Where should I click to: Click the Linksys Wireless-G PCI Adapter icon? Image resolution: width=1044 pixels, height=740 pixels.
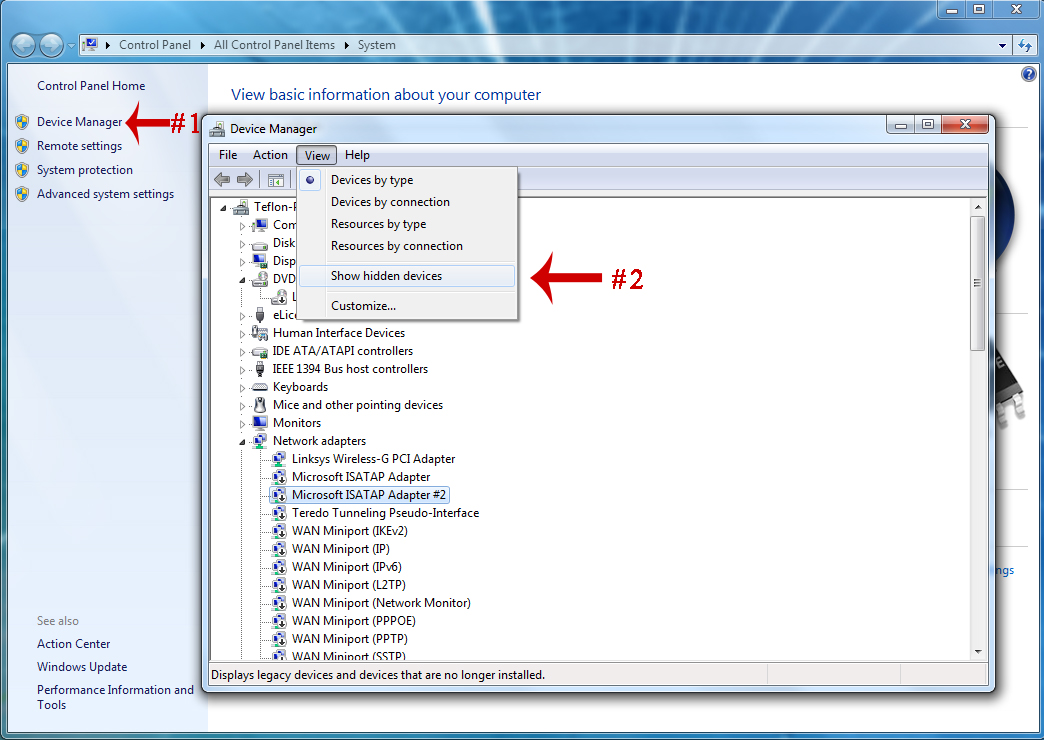coord(279,459)
